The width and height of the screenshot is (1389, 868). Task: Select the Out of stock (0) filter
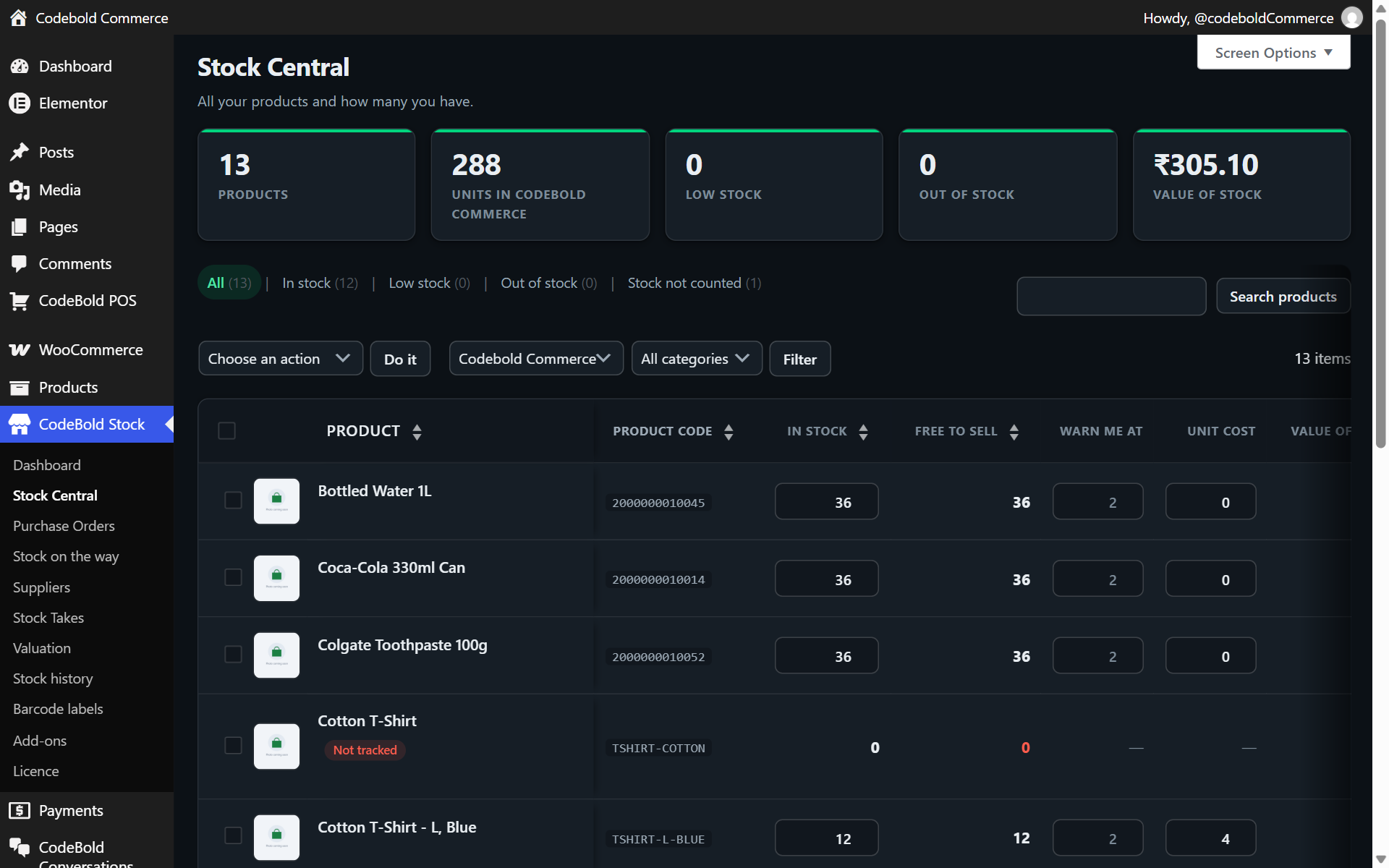[x=549, y=283]
